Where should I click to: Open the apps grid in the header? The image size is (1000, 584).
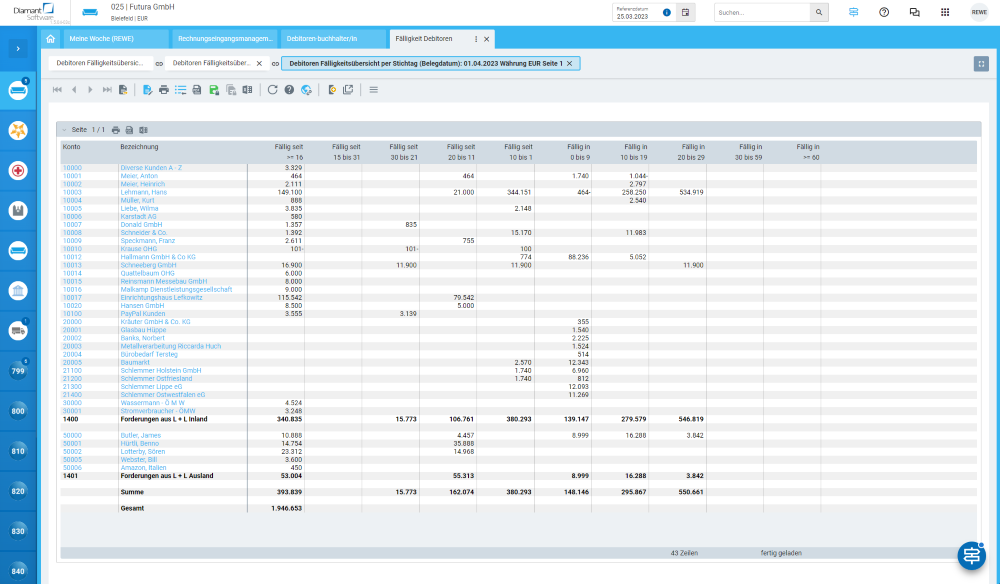pyautogui.click(x=945, y=12)
